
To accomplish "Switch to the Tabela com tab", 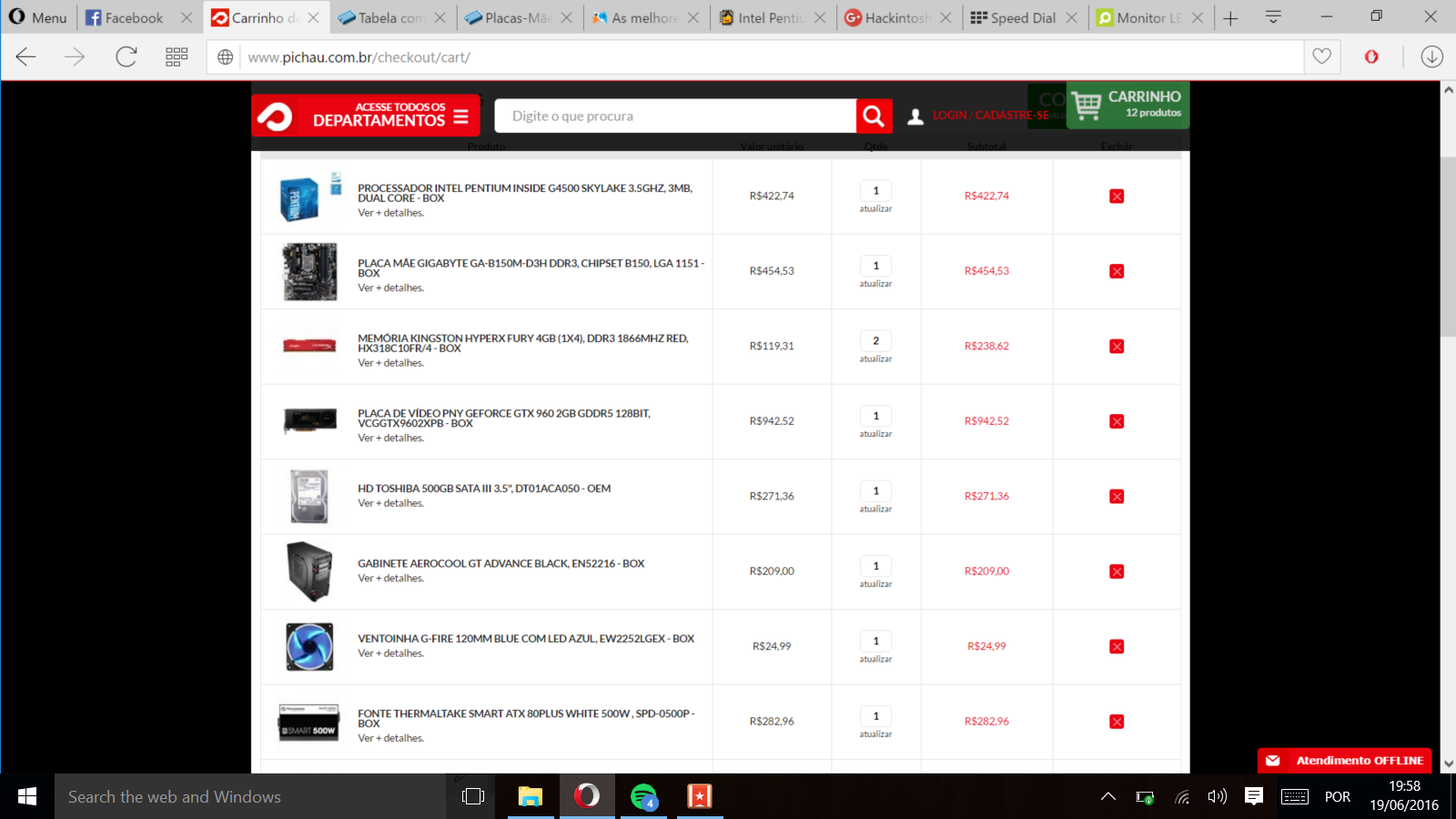I will click(x=390, y=17).
